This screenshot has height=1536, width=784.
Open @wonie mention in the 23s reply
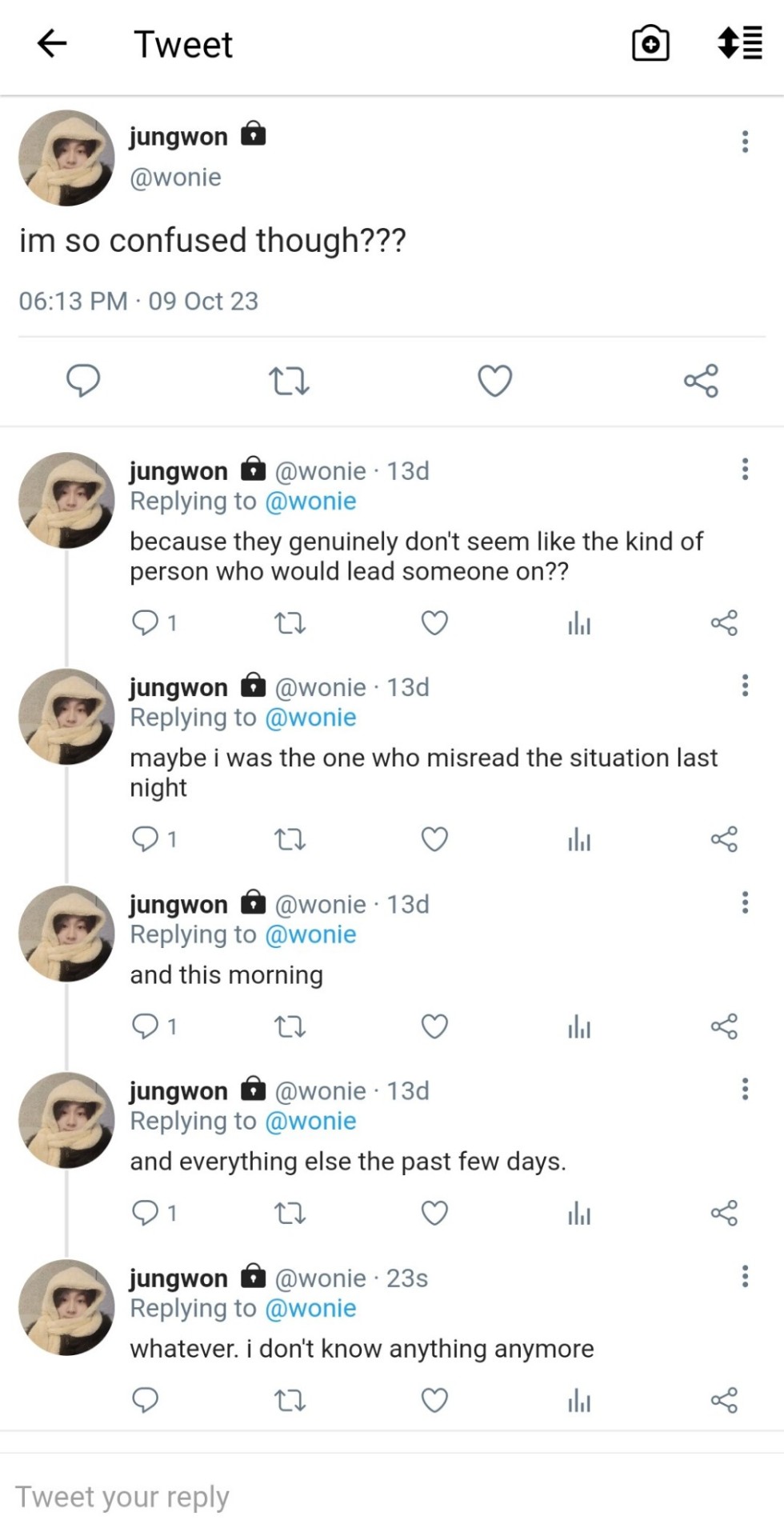point(310,1309)
